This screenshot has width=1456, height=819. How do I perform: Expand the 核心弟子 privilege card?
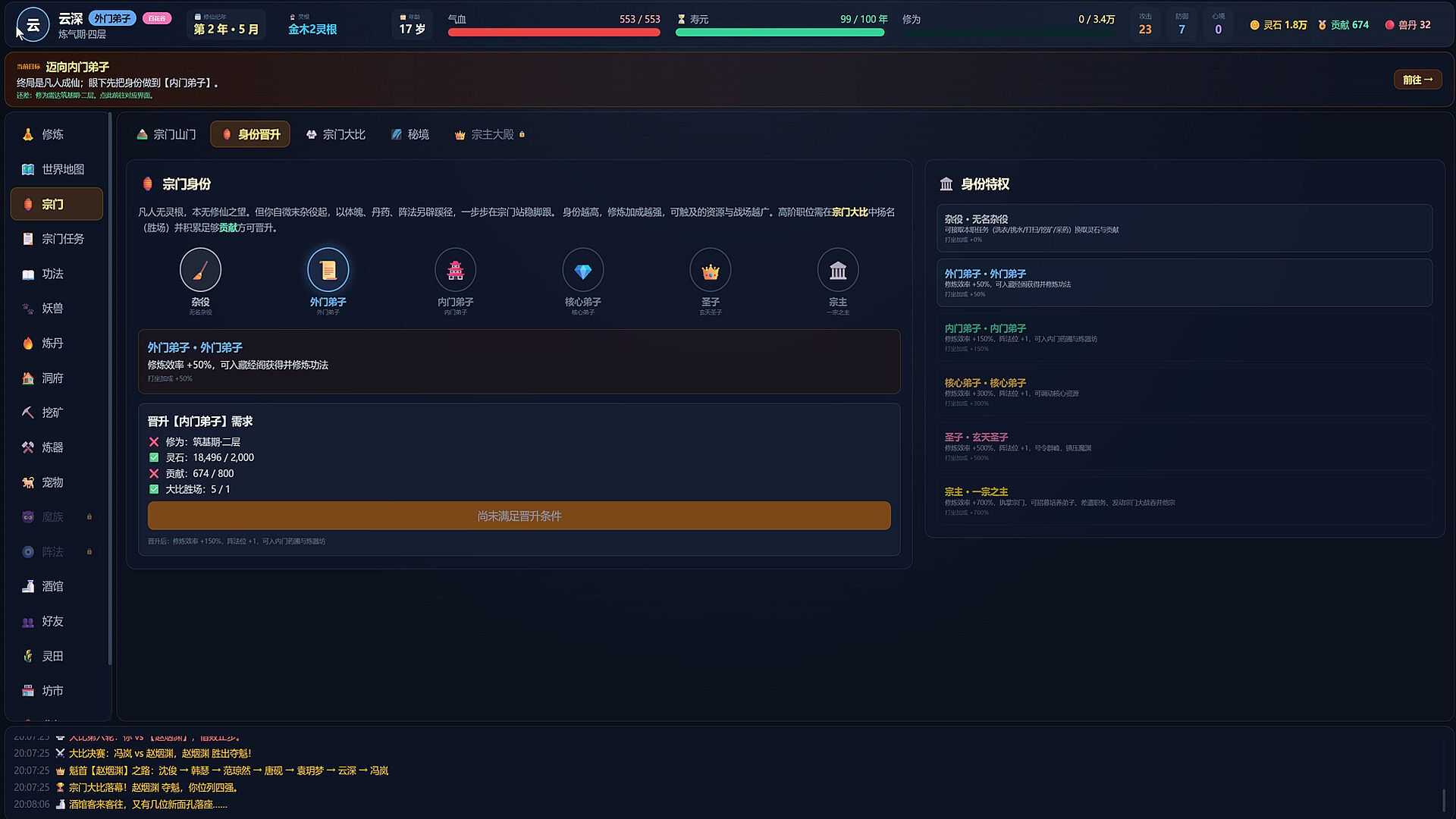click(x=1184, y=392)
